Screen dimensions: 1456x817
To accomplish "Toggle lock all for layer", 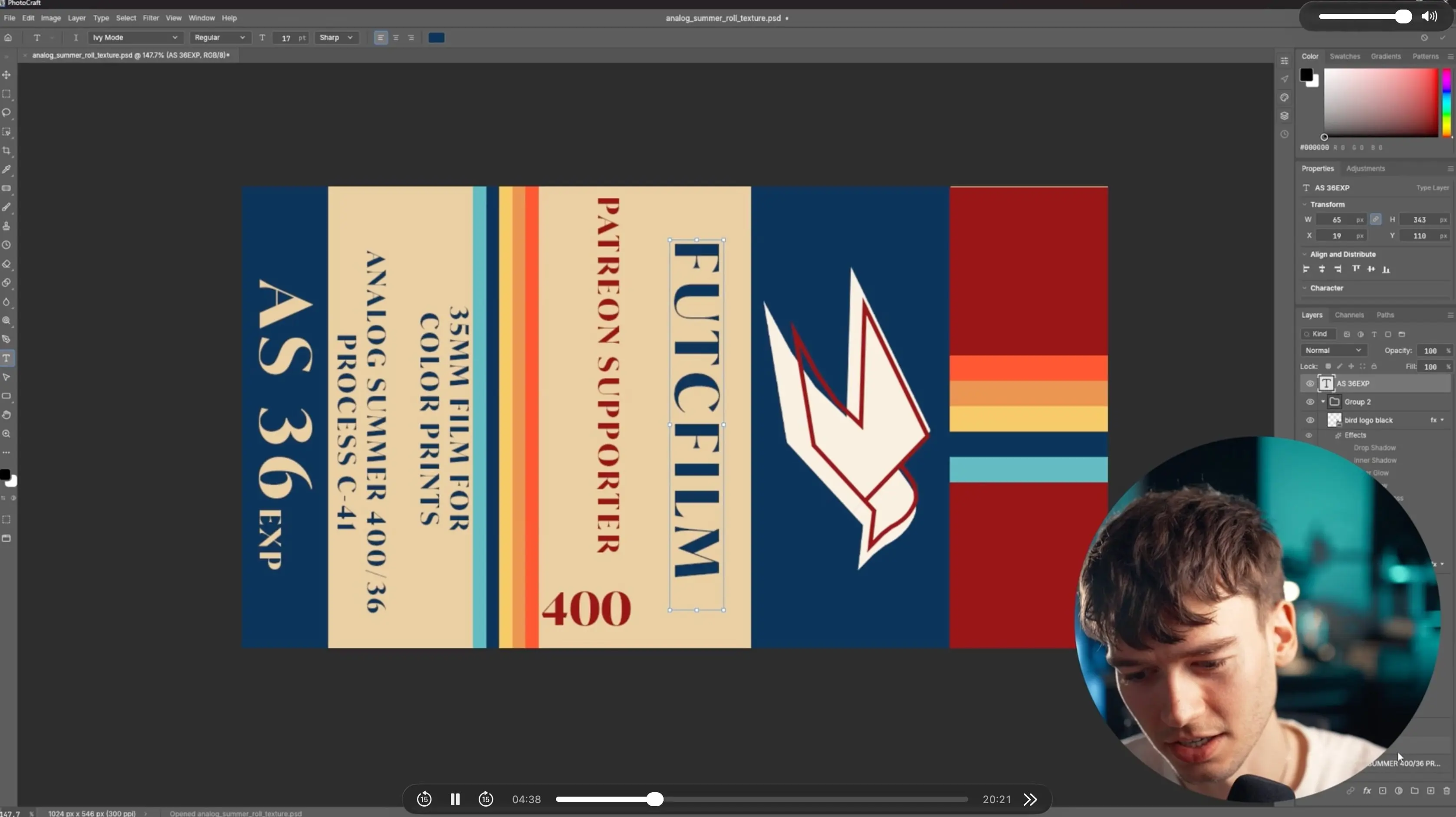I will click(1374, 367).
